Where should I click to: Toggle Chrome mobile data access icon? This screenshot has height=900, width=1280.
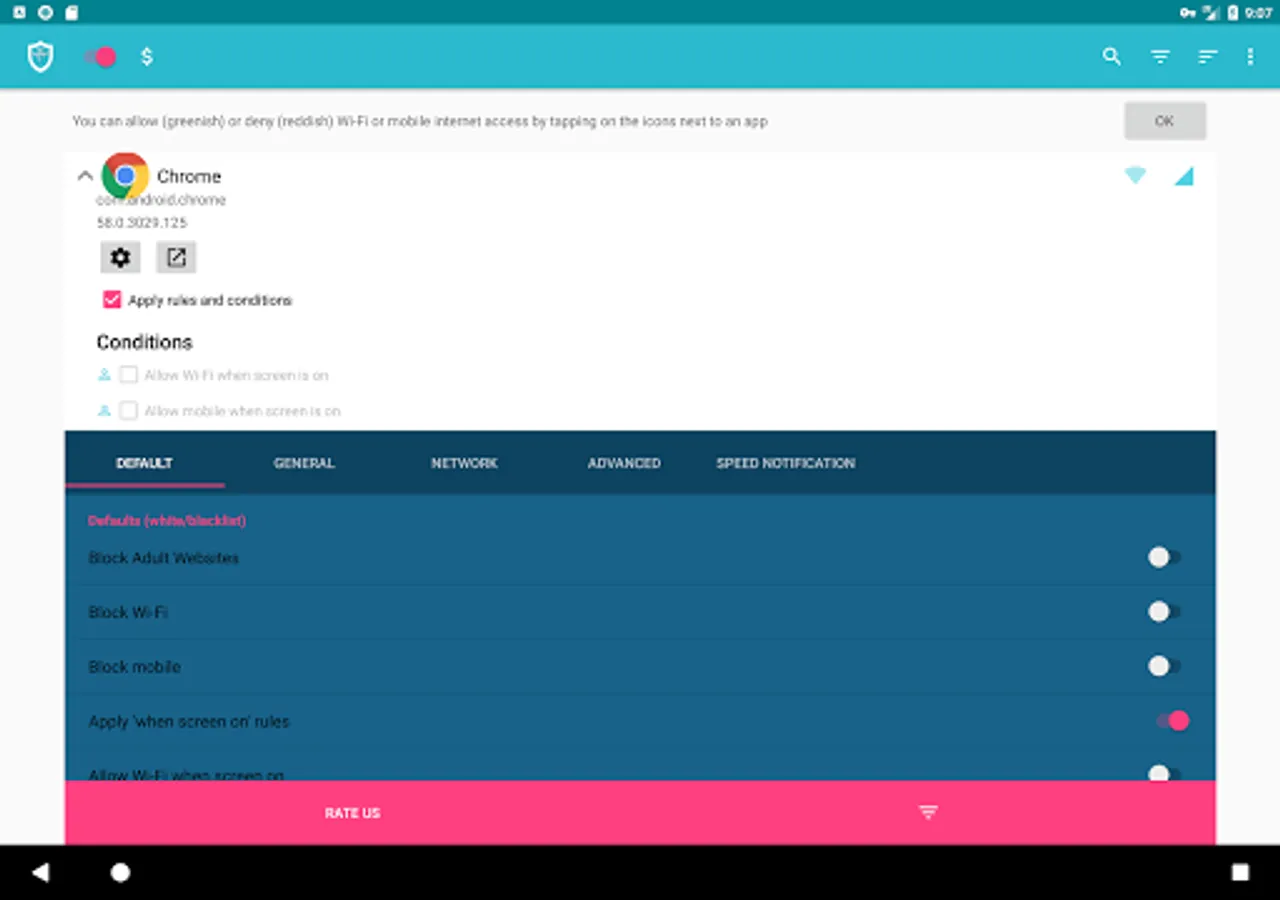(x=1184, y=177)
